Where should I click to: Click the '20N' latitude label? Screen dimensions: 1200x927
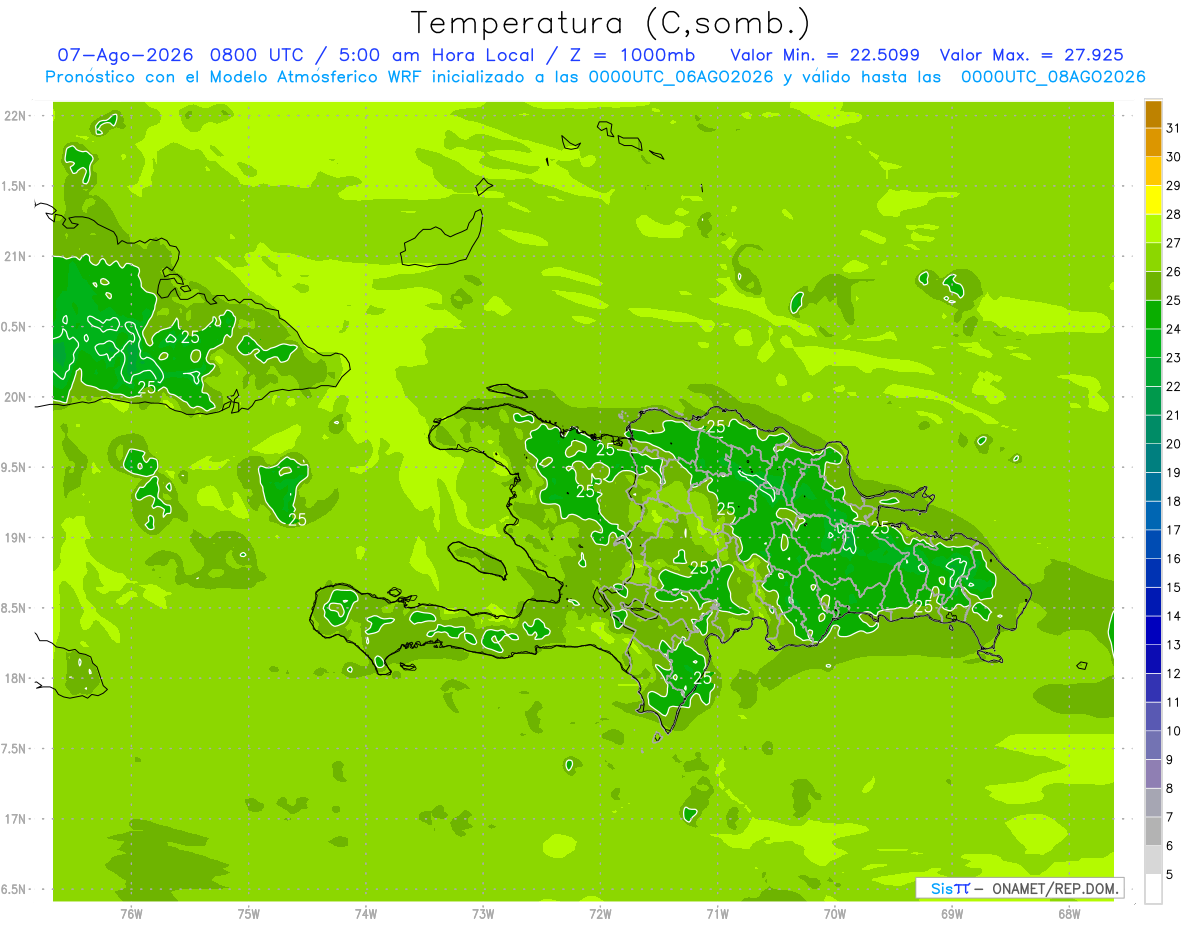pos(14,397)
